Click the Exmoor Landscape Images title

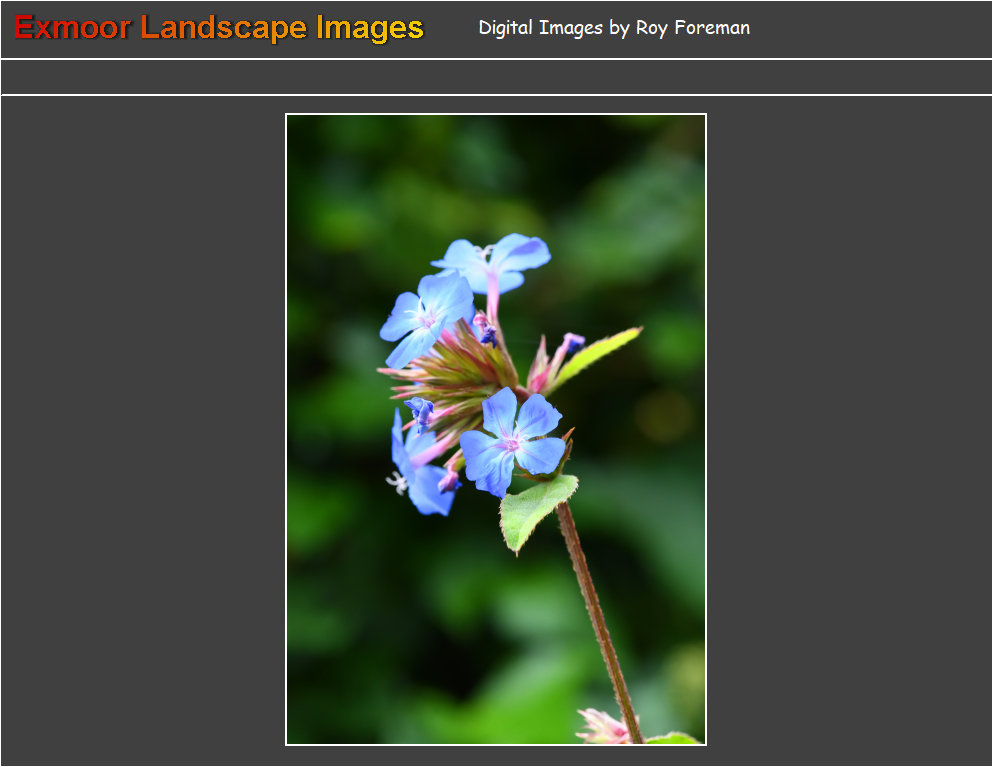(x=219, y=28)
